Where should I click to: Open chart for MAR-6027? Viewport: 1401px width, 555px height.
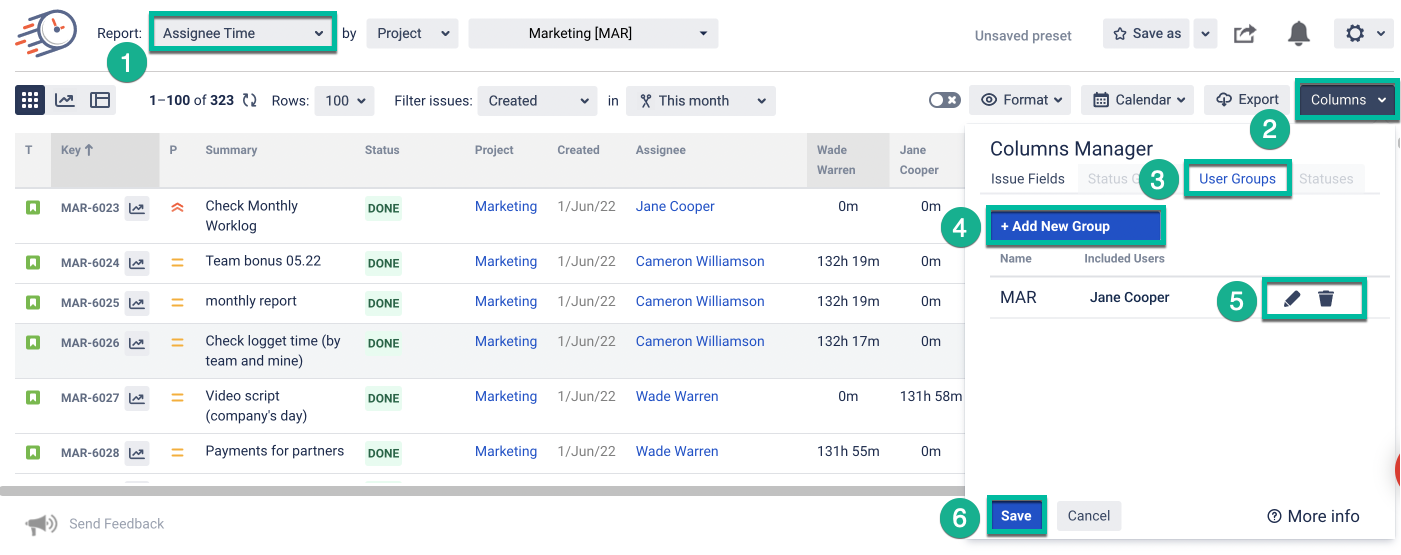tap(137, 399)
